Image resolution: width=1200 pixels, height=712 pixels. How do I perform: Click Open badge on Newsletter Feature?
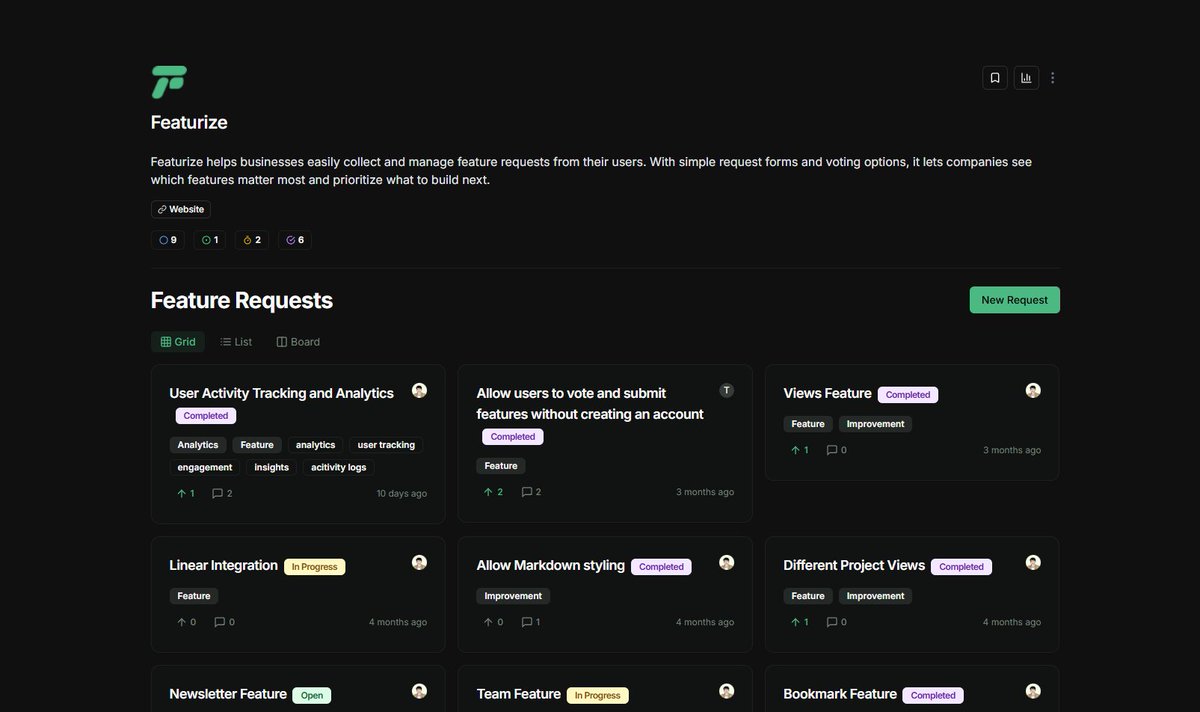coord(312,695)
